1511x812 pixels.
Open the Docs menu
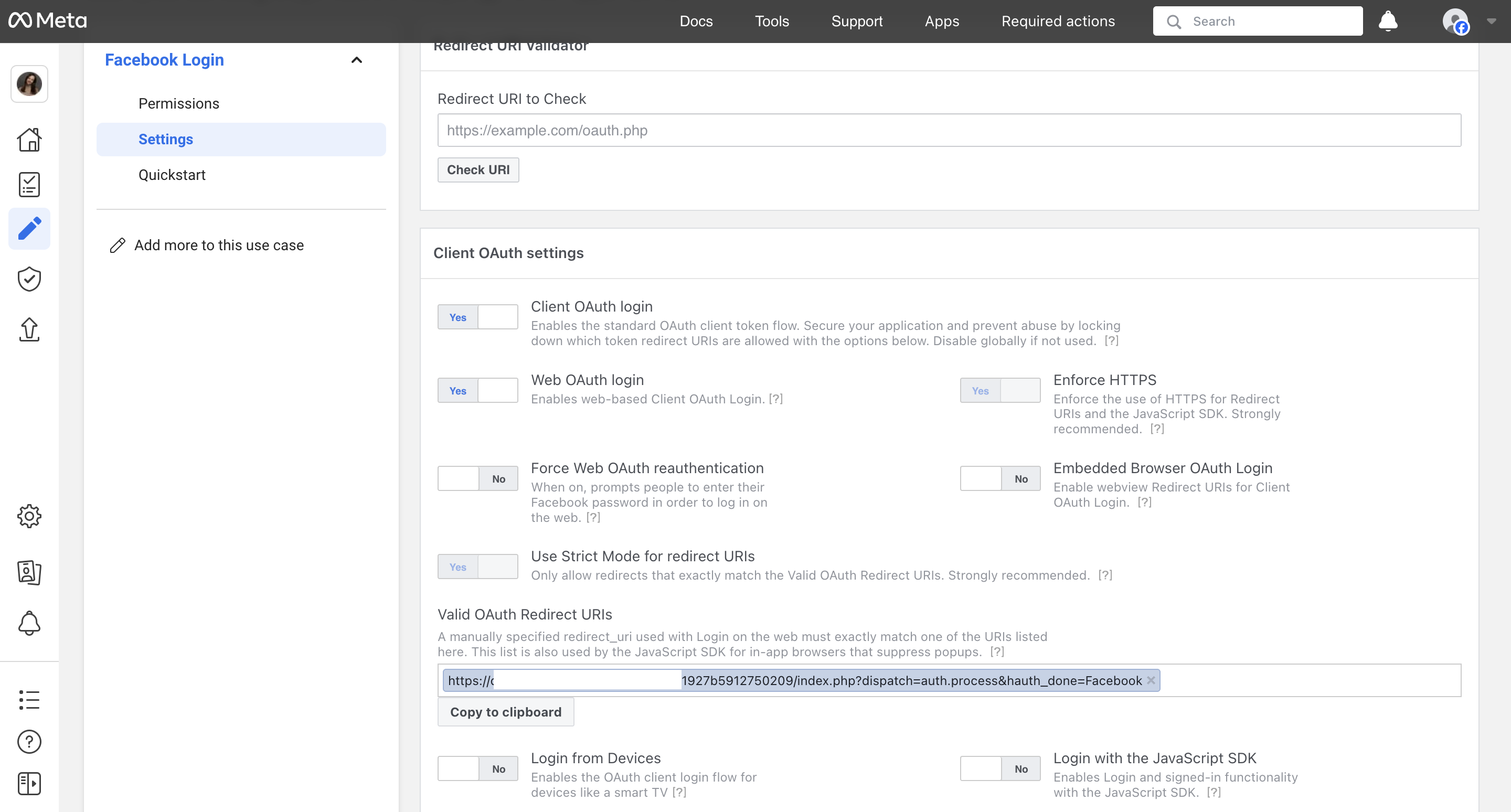tap(696, 21)
